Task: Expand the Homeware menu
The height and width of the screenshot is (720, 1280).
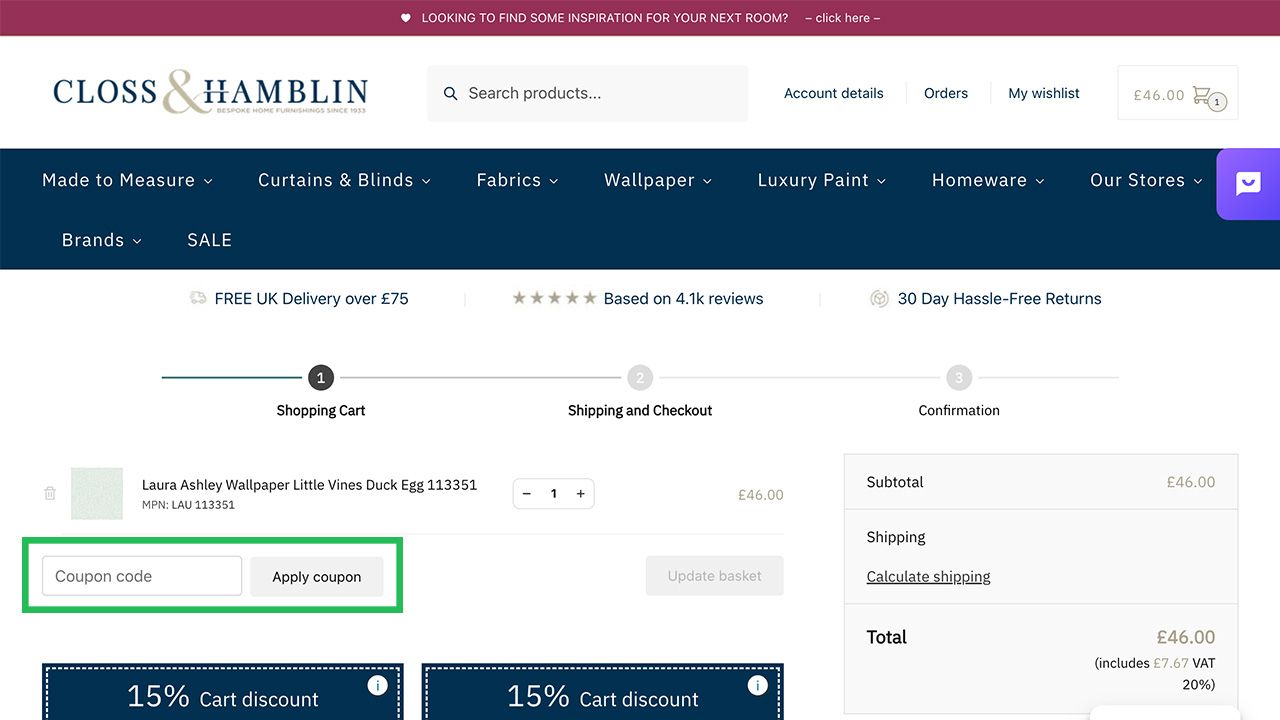Action: pos(988,180)
